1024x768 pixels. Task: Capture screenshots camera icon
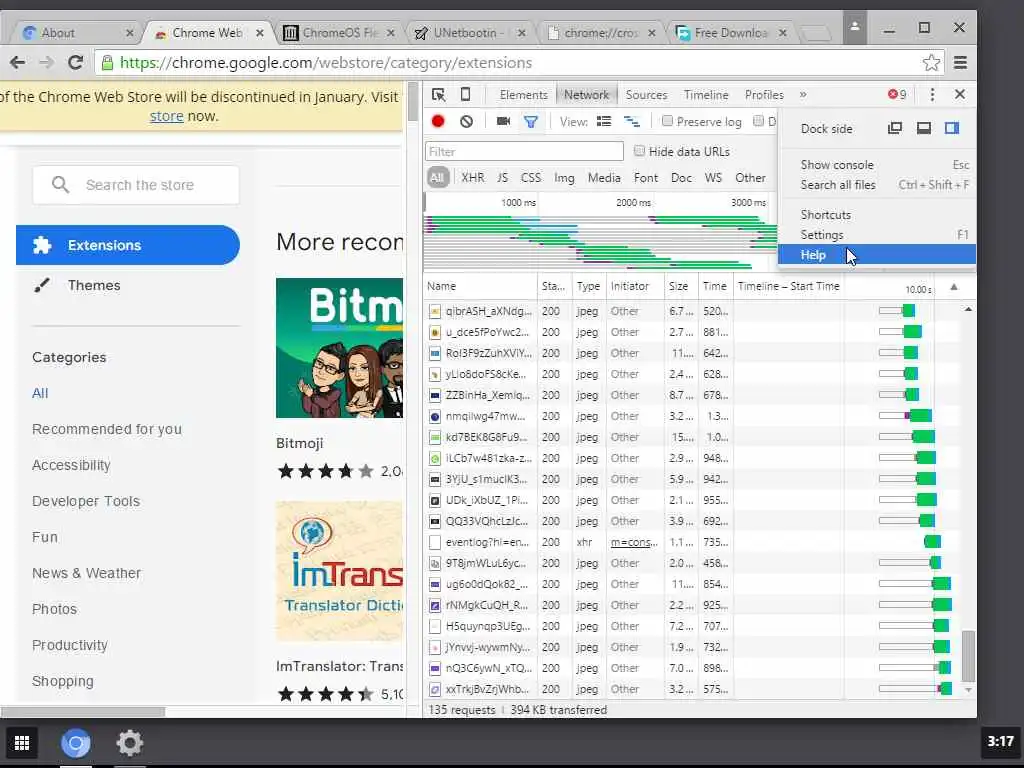pos(503,121)
